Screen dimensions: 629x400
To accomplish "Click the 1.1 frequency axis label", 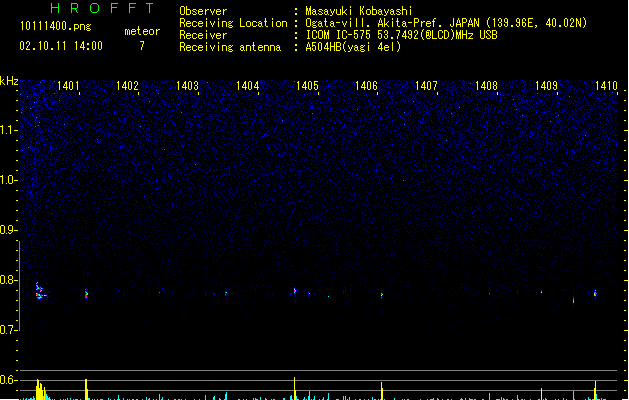I will pos(8,130).
